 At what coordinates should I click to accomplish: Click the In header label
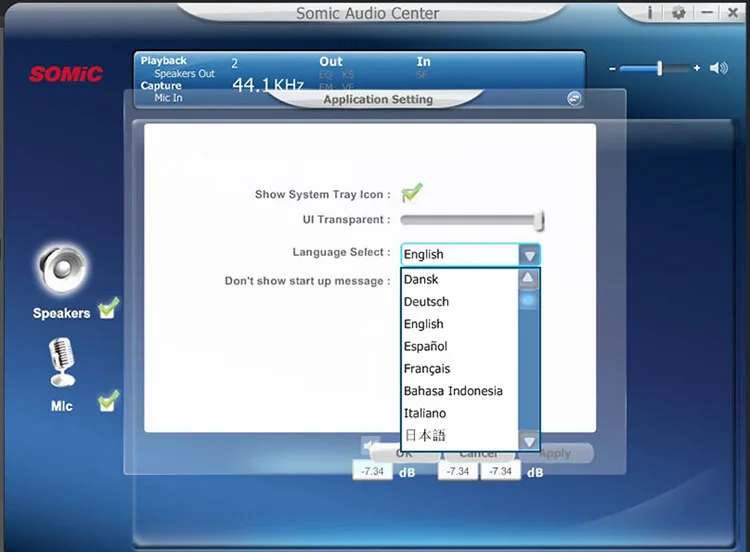pos(423,62)
